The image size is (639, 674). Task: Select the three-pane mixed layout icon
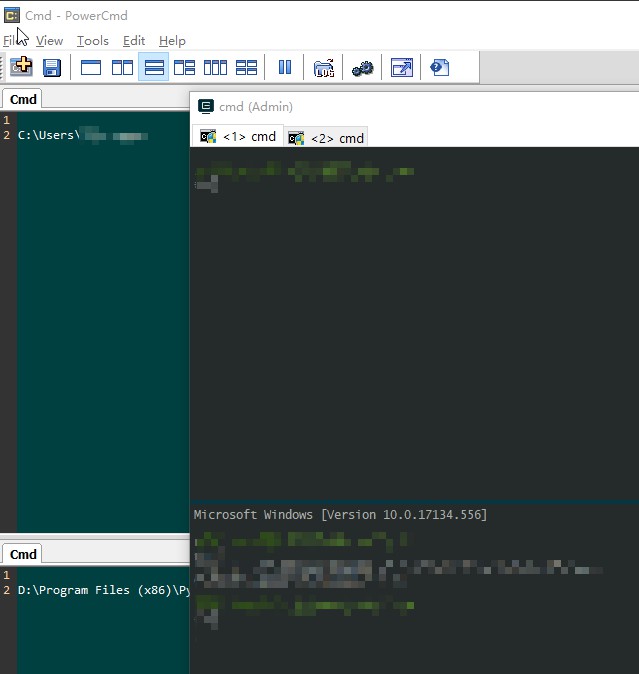pyautogui.click(x=184, y=67)
